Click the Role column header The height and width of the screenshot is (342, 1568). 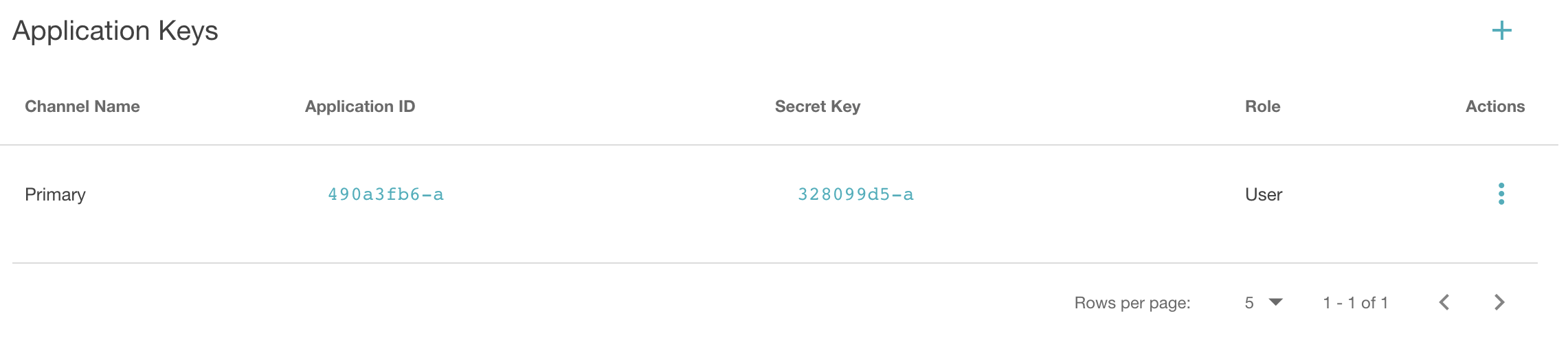tap(1262, 106)
